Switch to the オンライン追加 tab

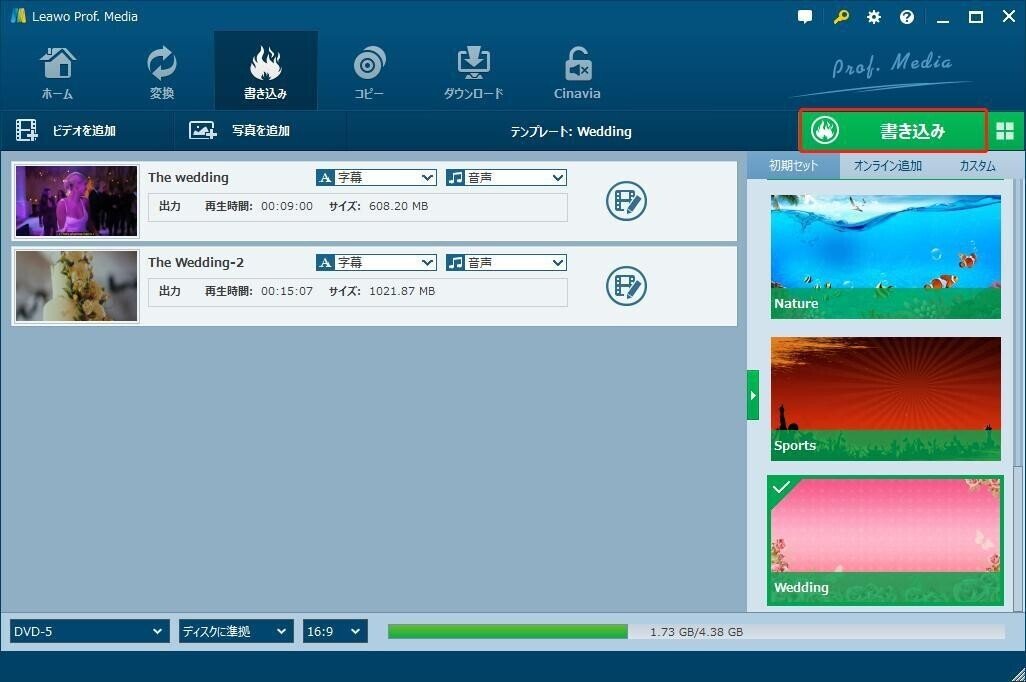click(x=887, y=166)
